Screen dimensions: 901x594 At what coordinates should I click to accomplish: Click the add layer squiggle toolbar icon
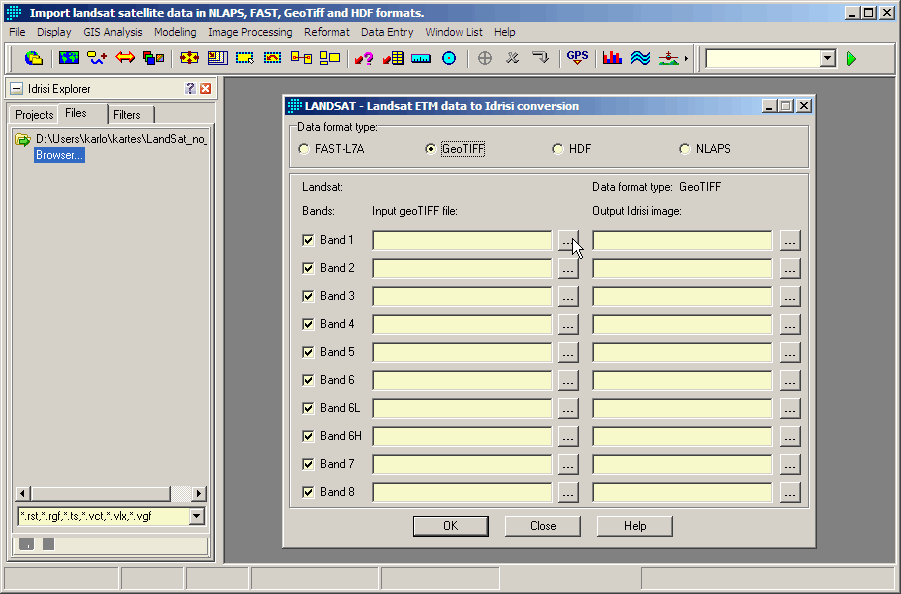point(97,58)
